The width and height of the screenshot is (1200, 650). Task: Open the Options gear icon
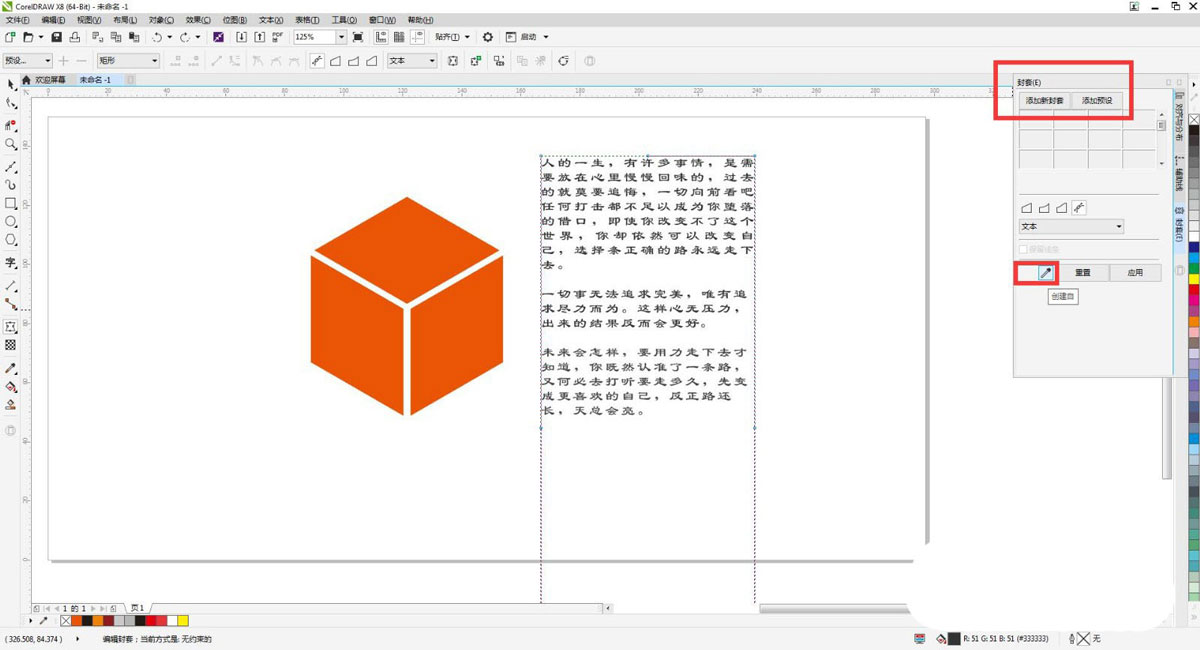coord(488,37)
